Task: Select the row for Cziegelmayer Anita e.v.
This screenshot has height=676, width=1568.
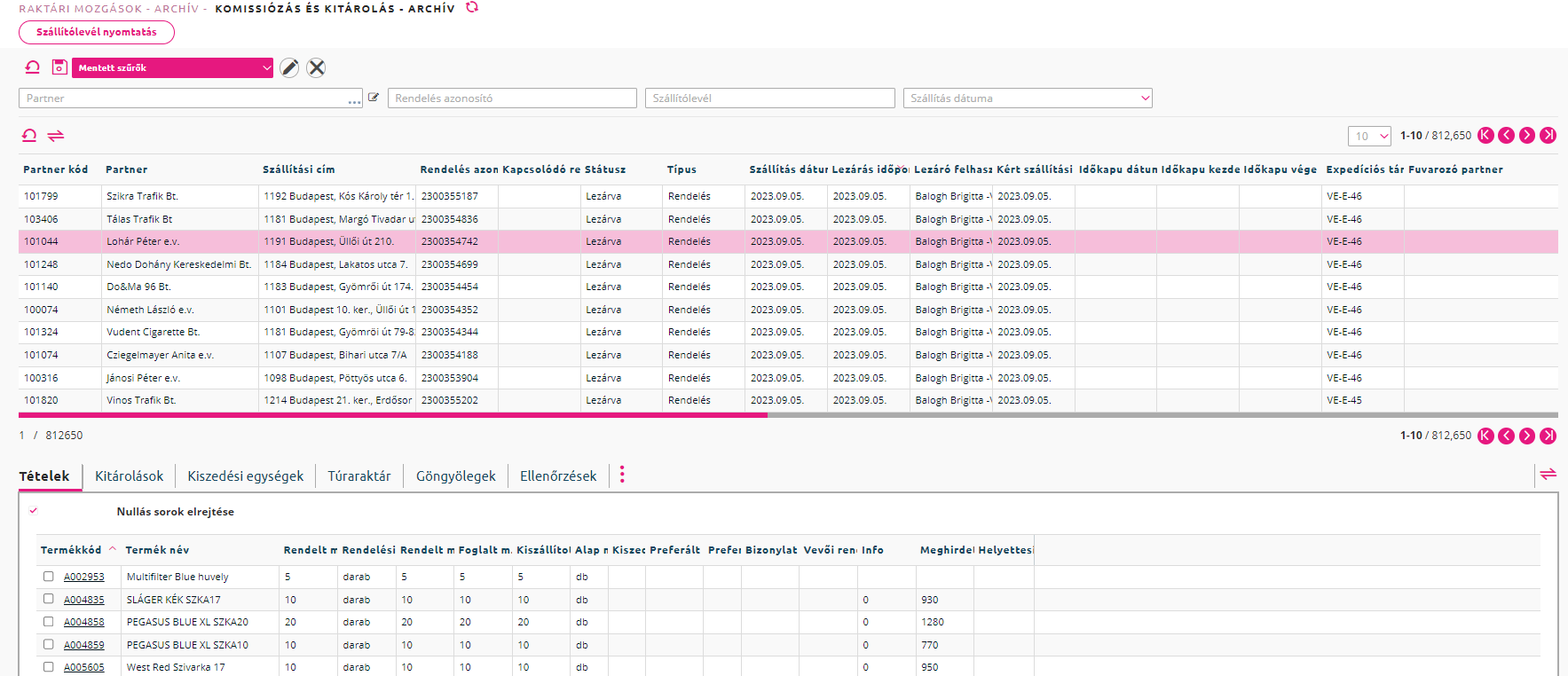Action: click(x=788, y=355)
